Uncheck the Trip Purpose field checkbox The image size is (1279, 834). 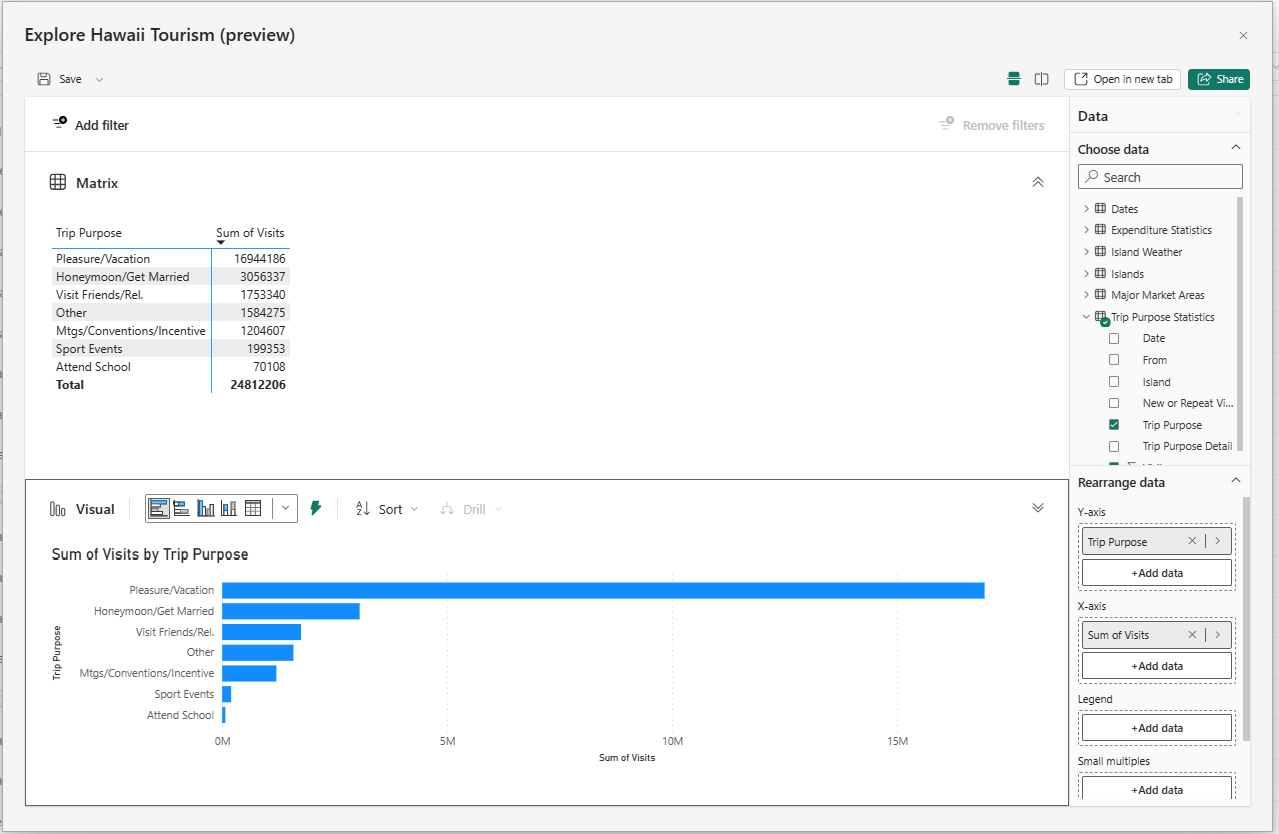1114,425
